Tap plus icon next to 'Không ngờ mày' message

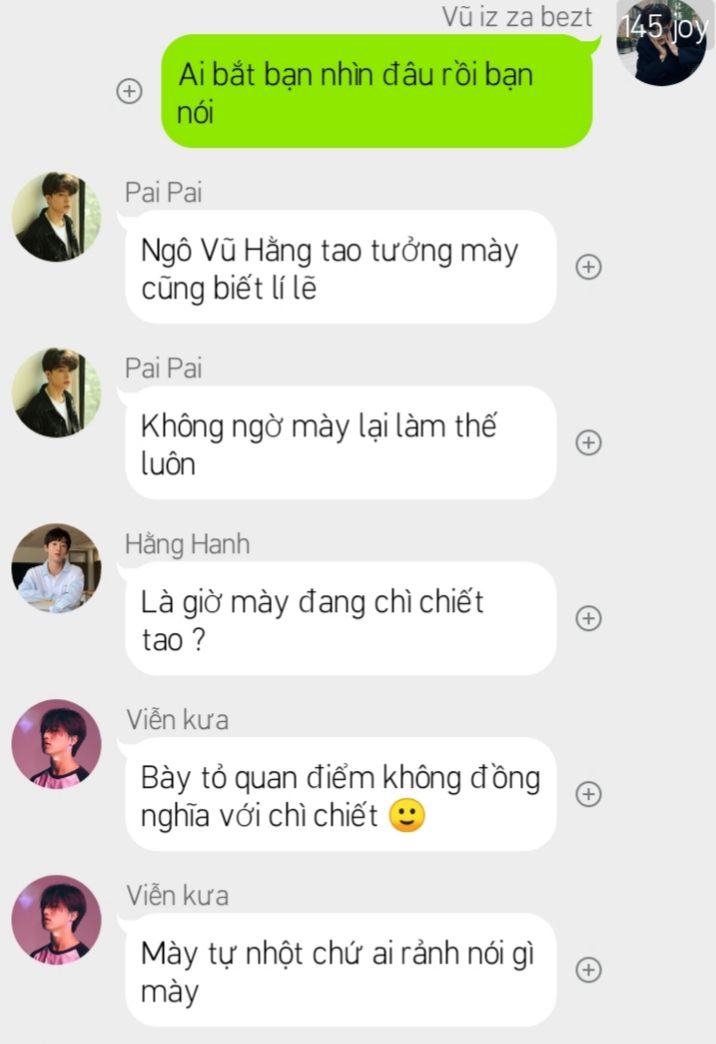point(588,443)
